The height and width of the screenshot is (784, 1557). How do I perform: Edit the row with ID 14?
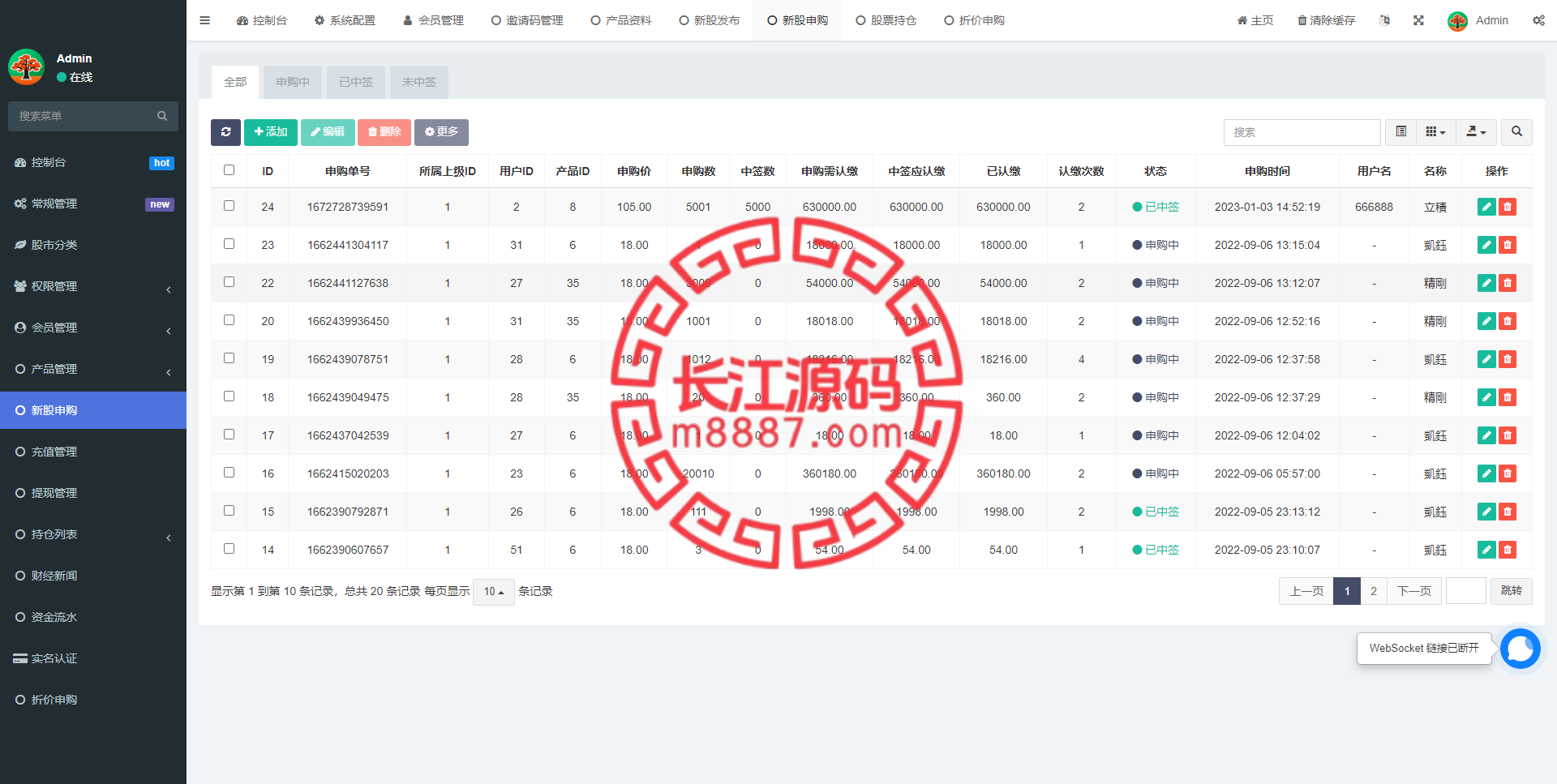(x=1486, y=550)
